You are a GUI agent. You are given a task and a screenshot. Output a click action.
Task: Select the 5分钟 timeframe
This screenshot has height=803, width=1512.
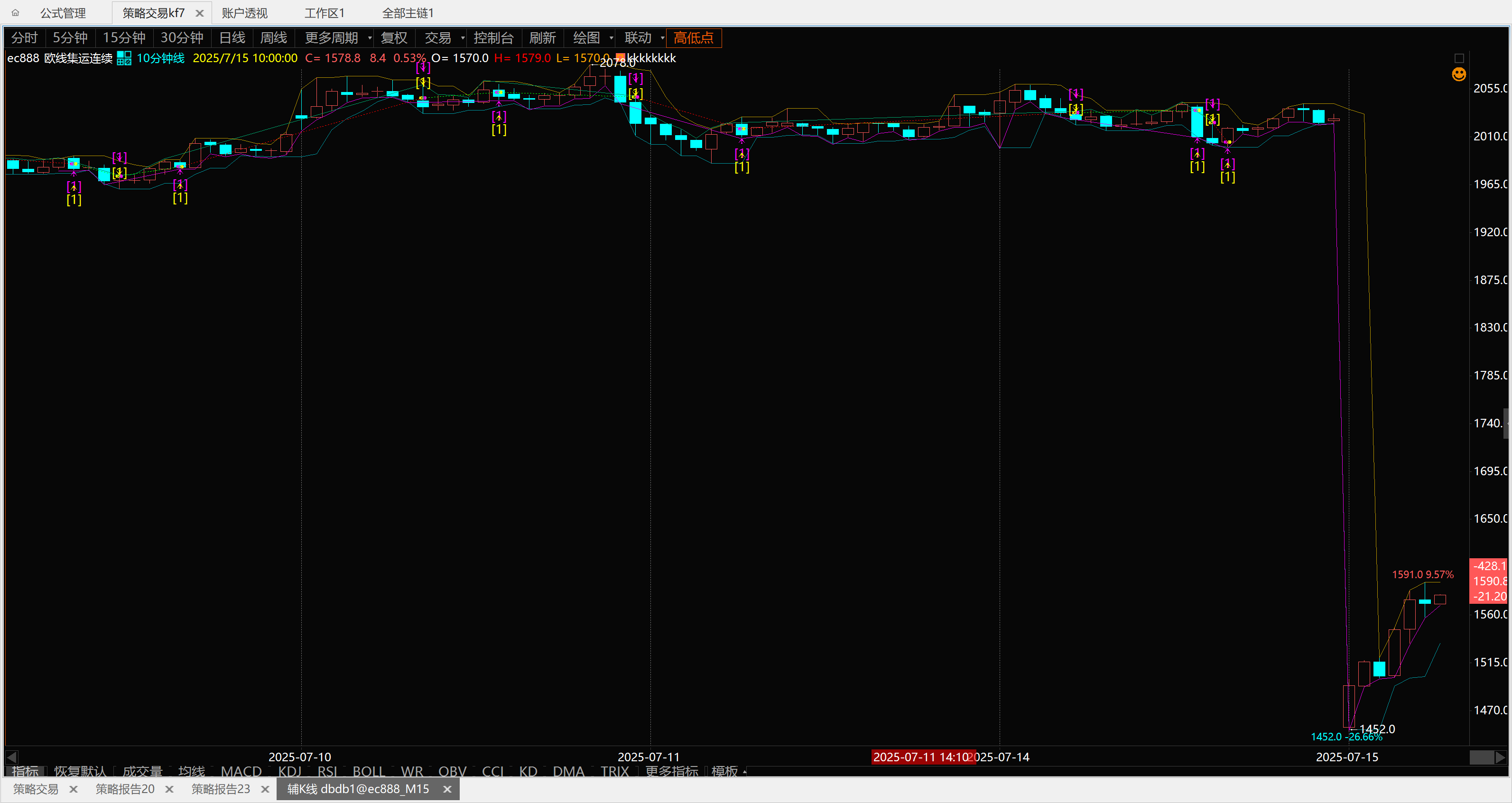point(70,38)
